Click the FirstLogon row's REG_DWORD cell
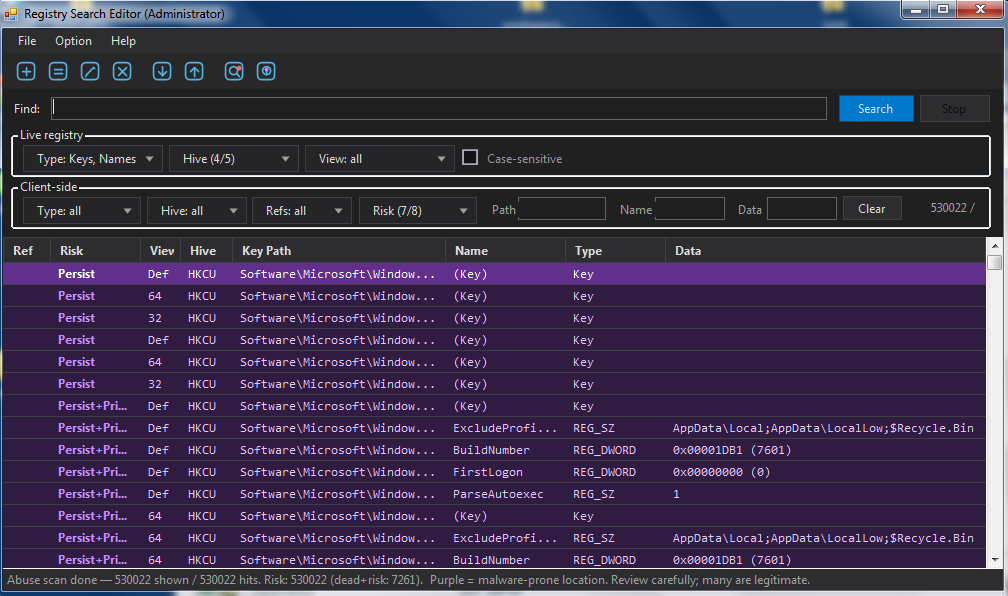Viewport: 1008px width, 596px height. coord(604,472)
